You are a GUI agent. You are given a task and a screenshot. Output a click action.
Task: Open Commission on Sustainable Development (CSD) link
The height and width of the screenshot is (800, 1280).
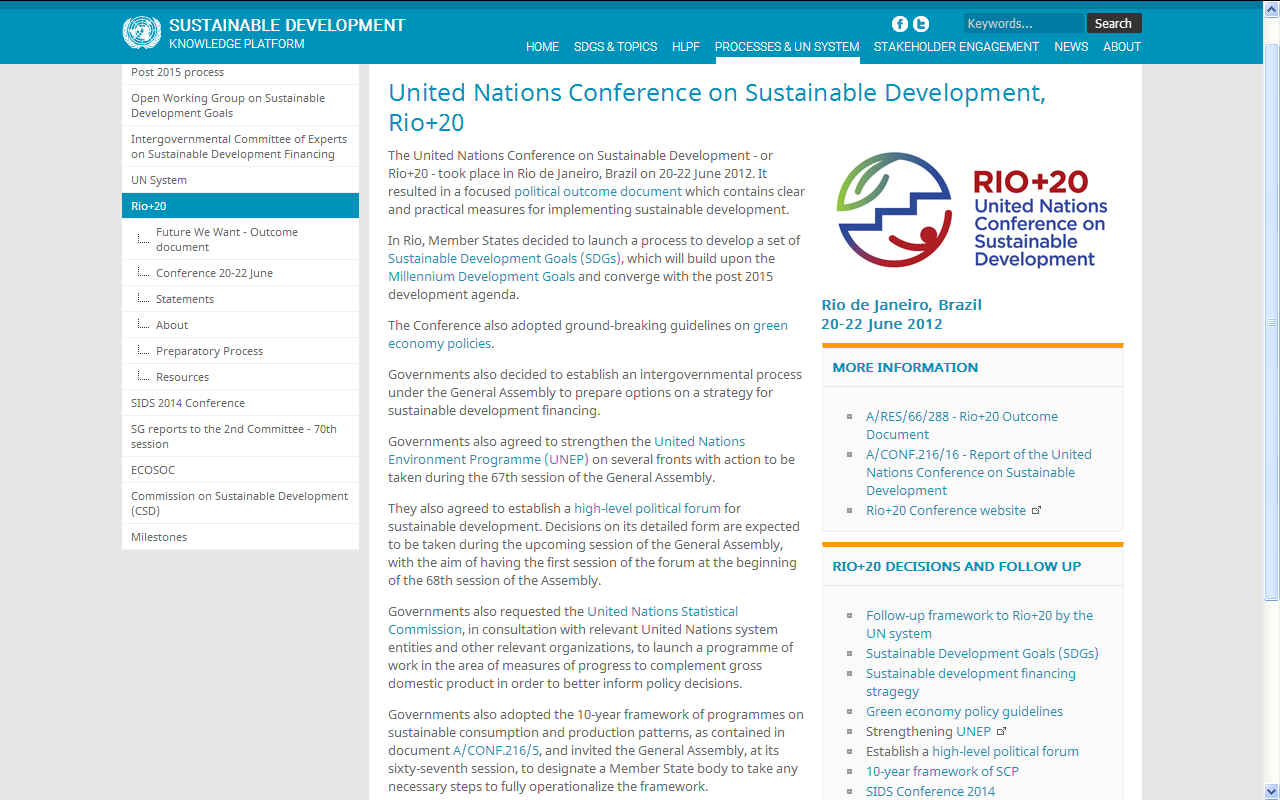[240, 503]
